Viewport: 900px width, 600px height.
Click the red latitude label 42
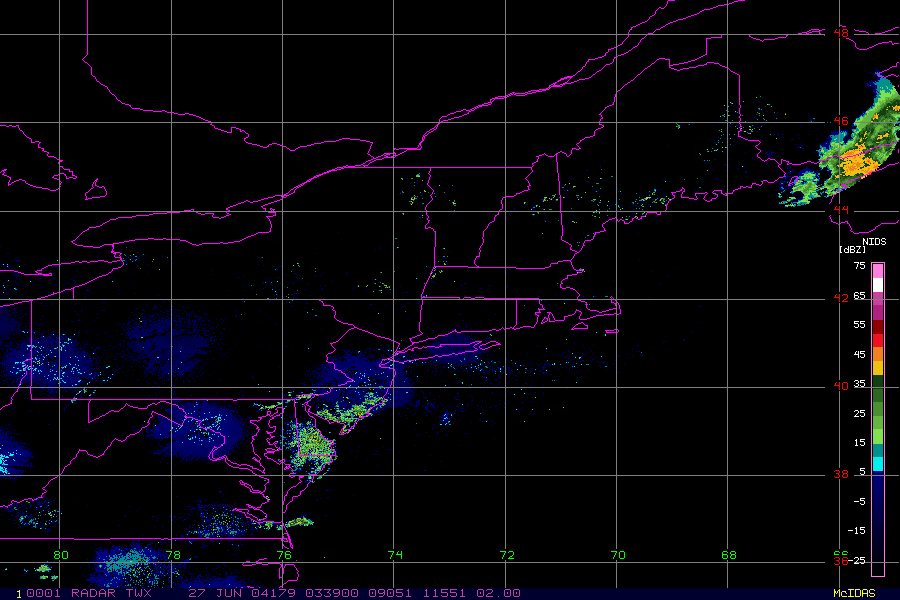[841, 297]
